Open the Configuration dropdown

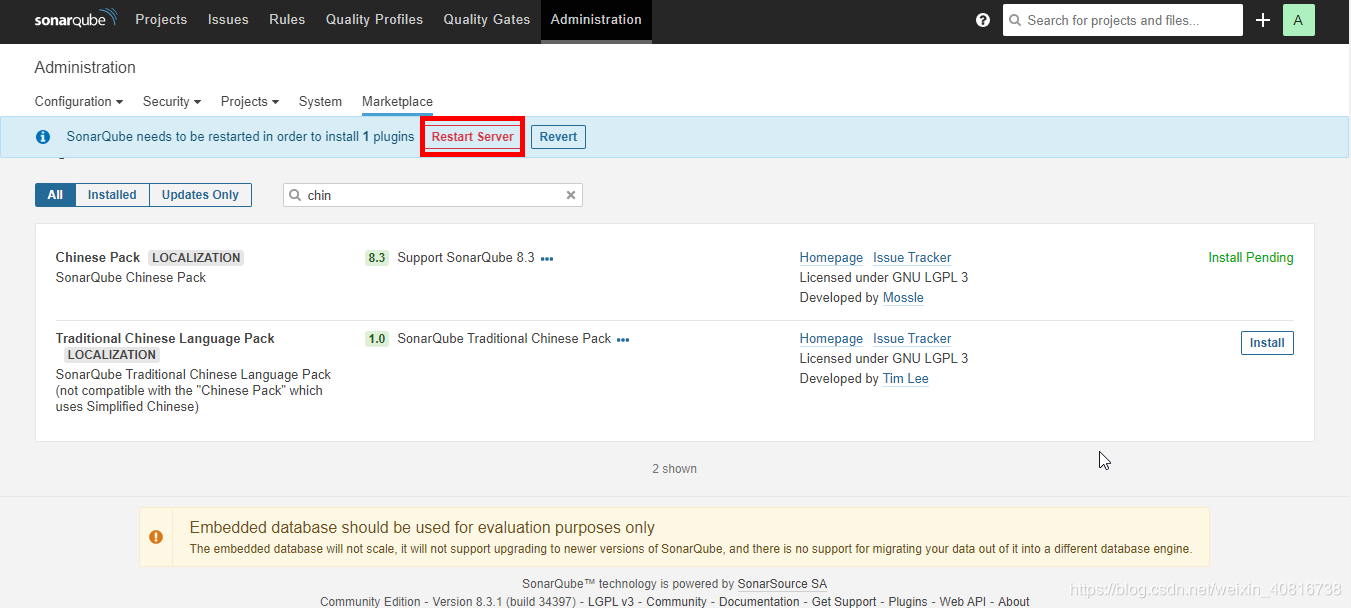coord(79,101)
